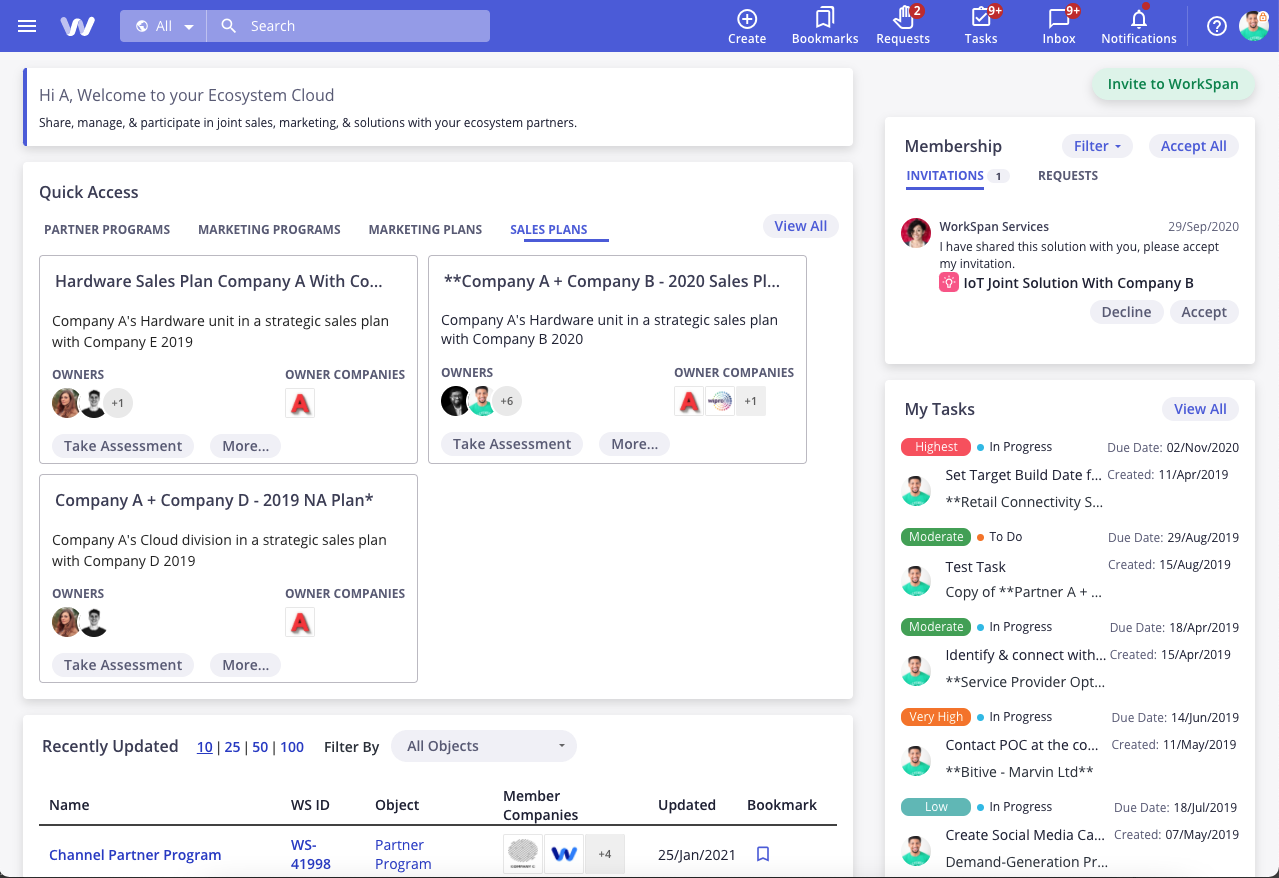
Task: Click Wipro logo in Company B card
Action: click(720, 401)
